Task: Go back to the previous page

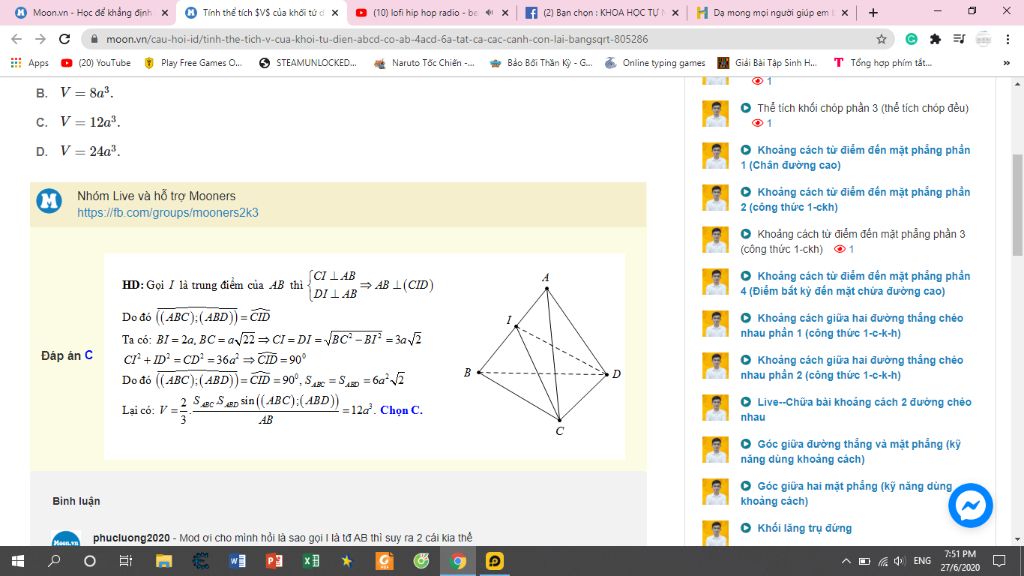Action: [x=17, y=39]
